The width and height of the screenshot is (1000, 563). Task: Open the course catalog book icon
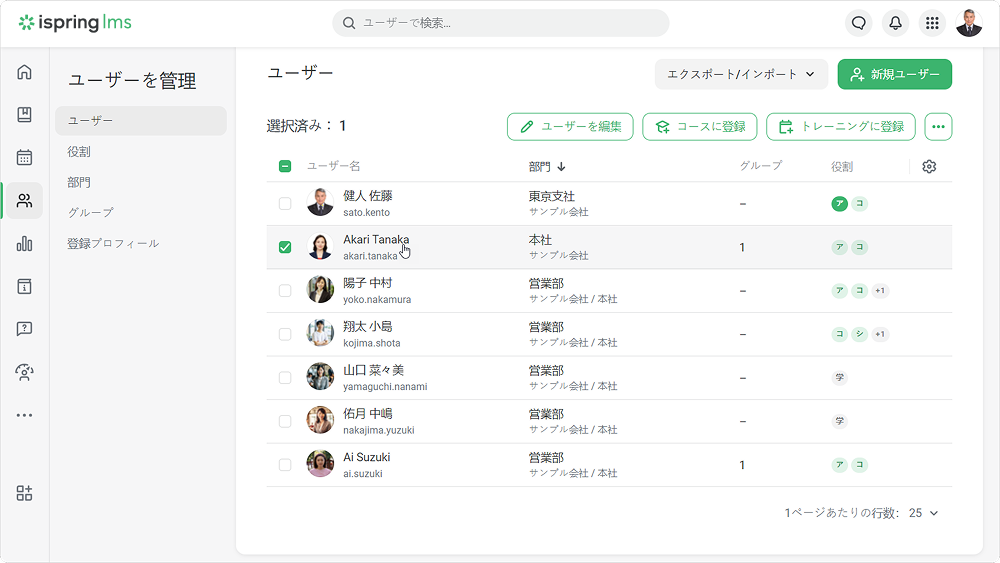point(24,115)
